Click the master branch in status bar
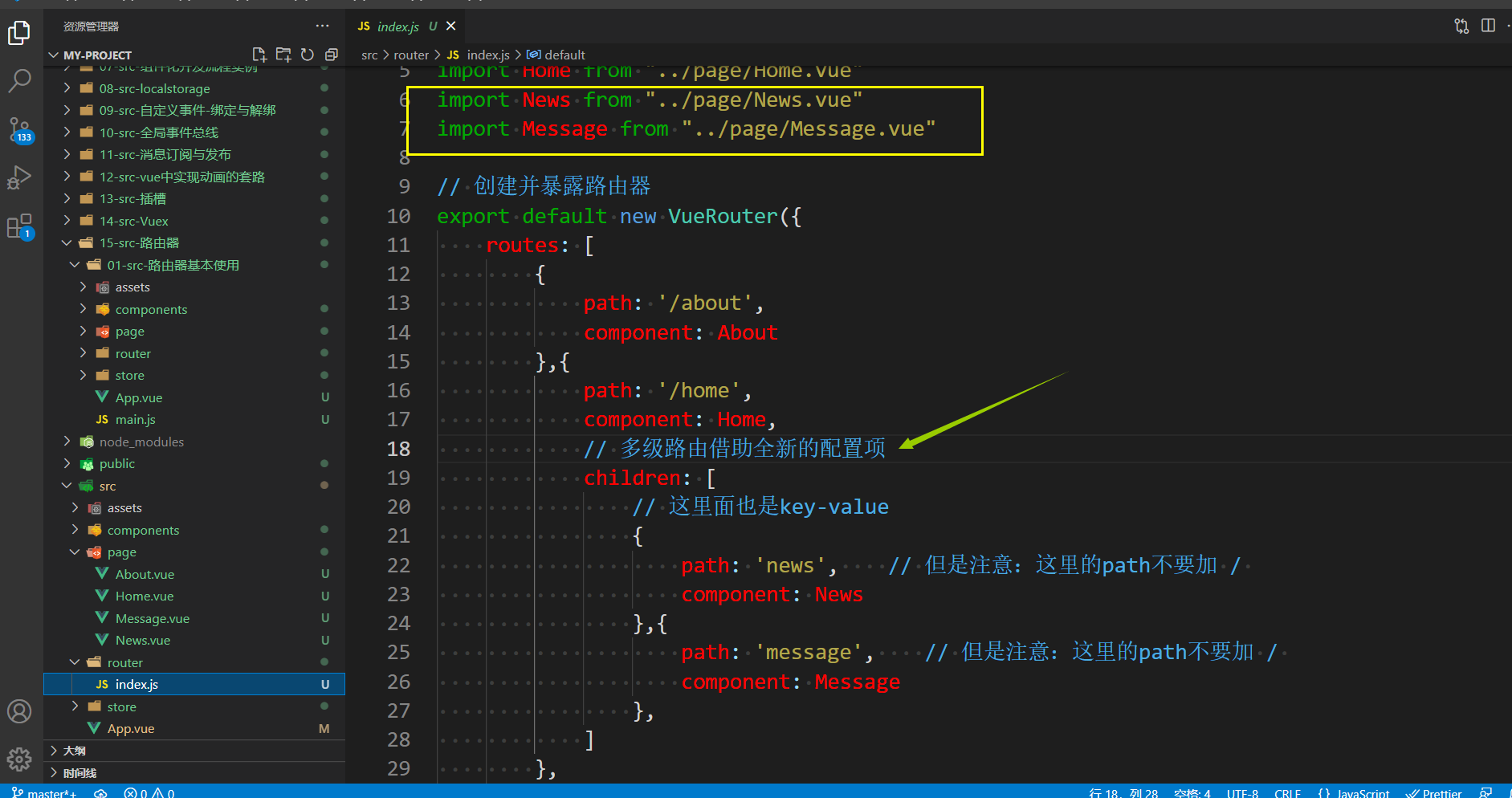Viewport: 1512px width, 798px height. (x=45, y=792)
